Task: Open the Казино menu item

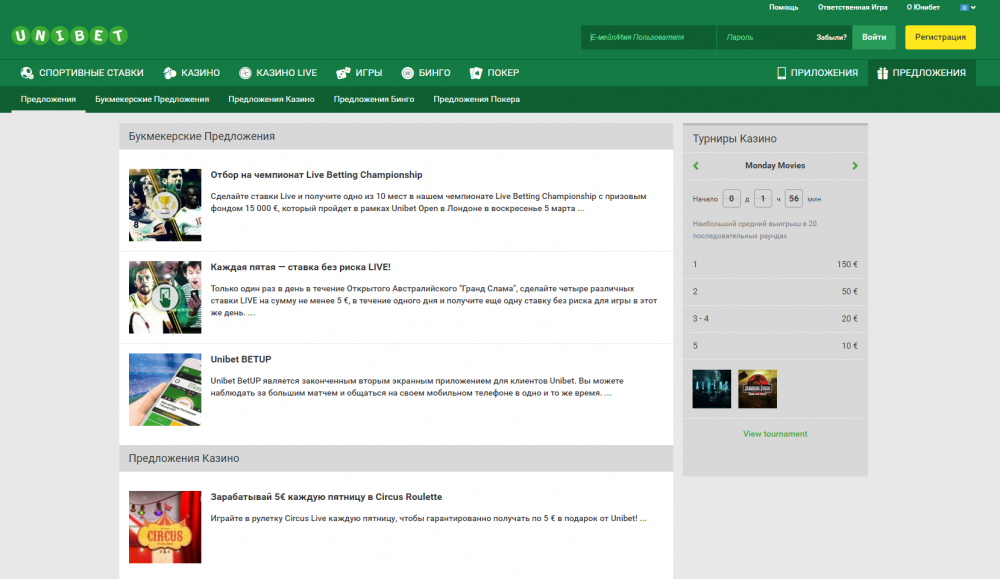Action: tap(200, 73)
